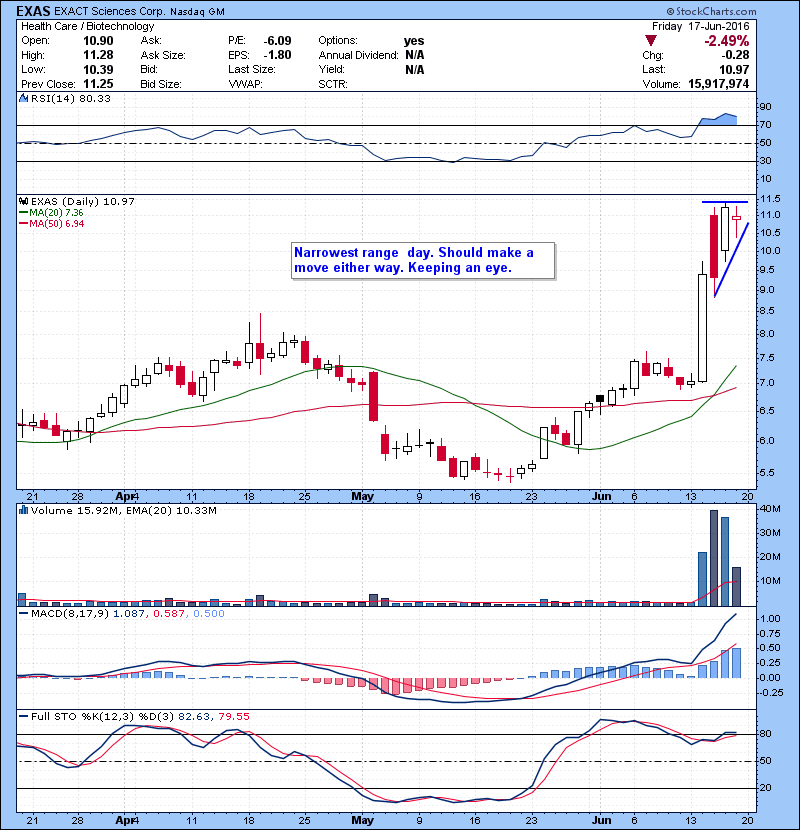Click the MACD signal value 0.587
The image size is (800, 830).
[x=168, y=614]
